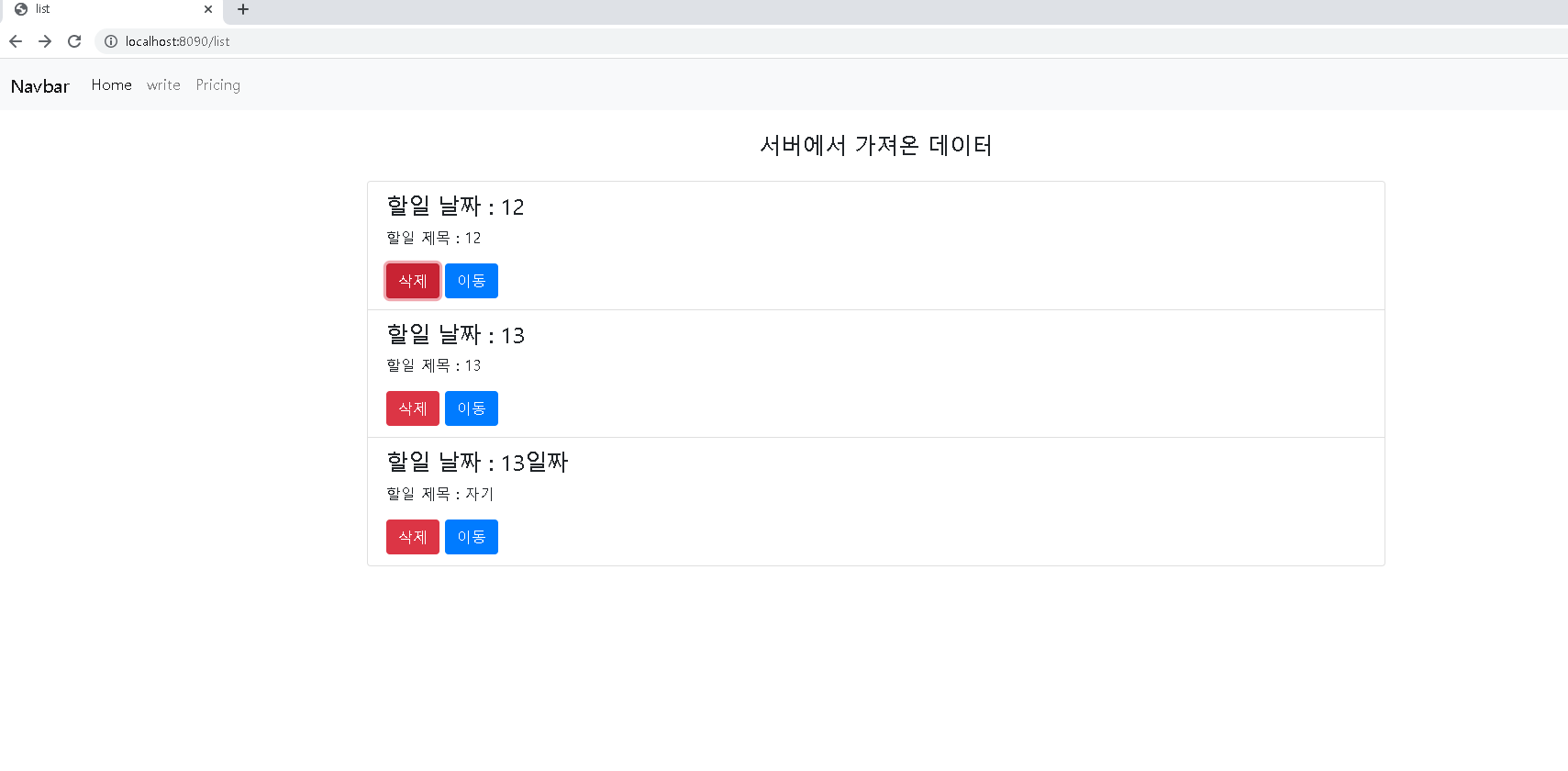This screenshot has height=771, width=1568.
Task: Delete the 13일짜 item with 삭제
Action: pos(413,537)
